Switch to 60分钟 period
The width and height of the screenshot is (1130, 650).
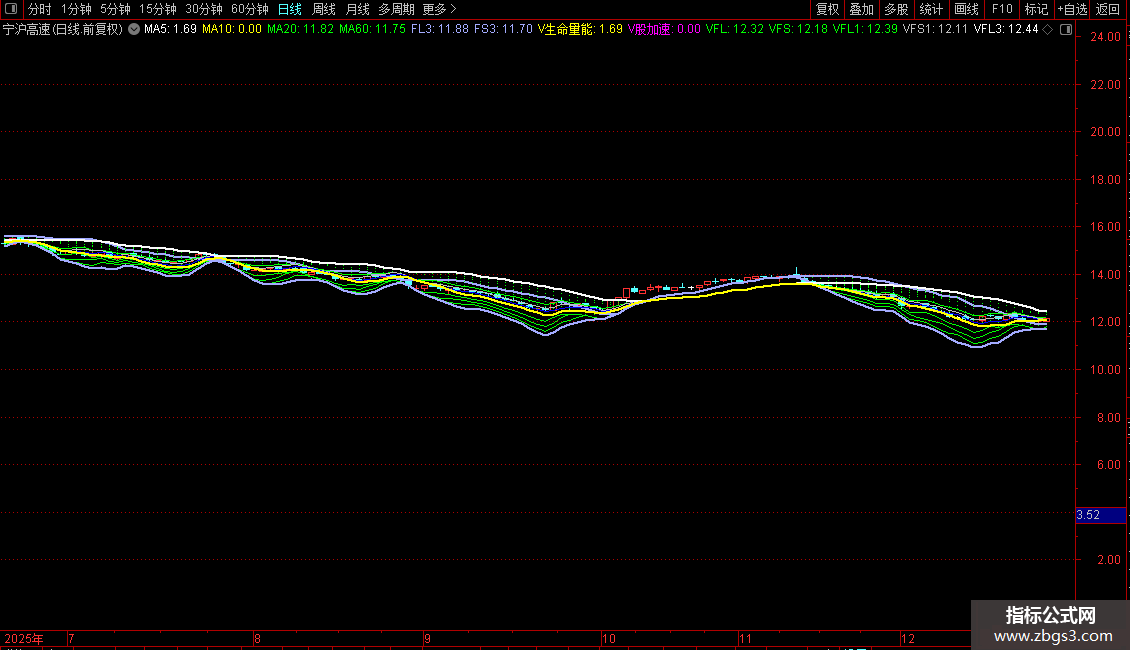click(250, 9)
